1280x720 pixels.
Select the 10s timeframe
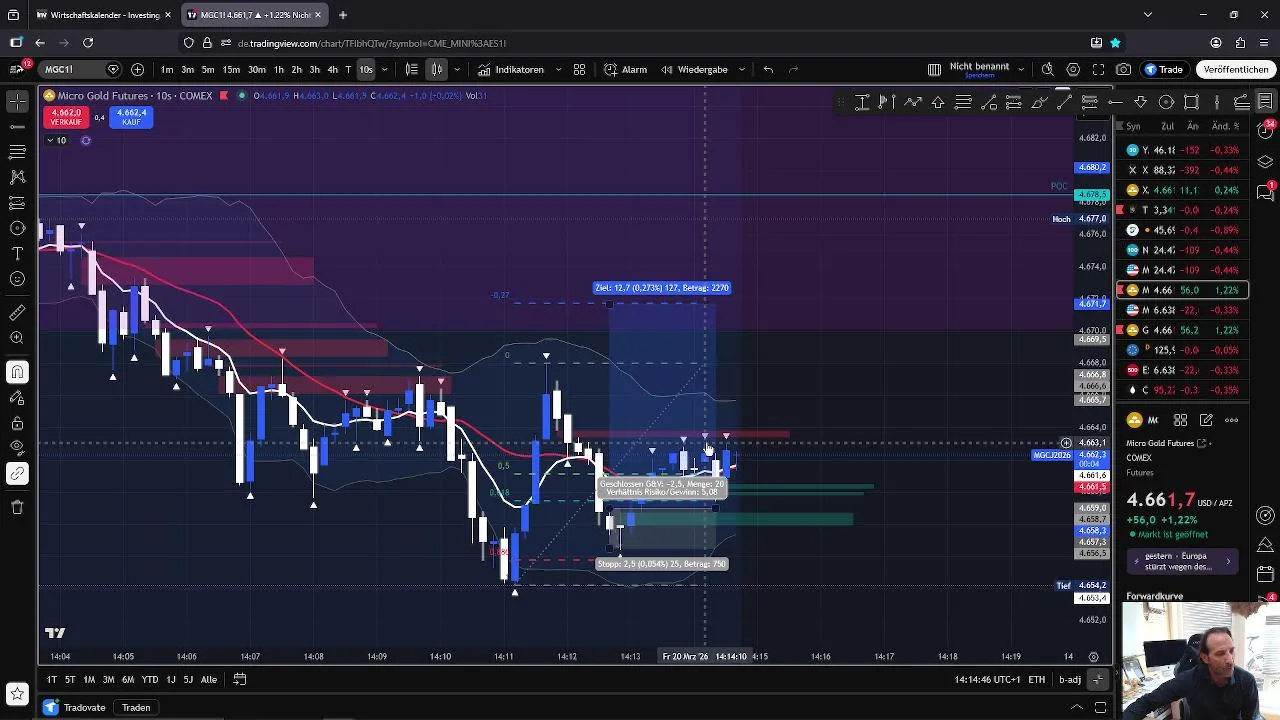point(366,69)
